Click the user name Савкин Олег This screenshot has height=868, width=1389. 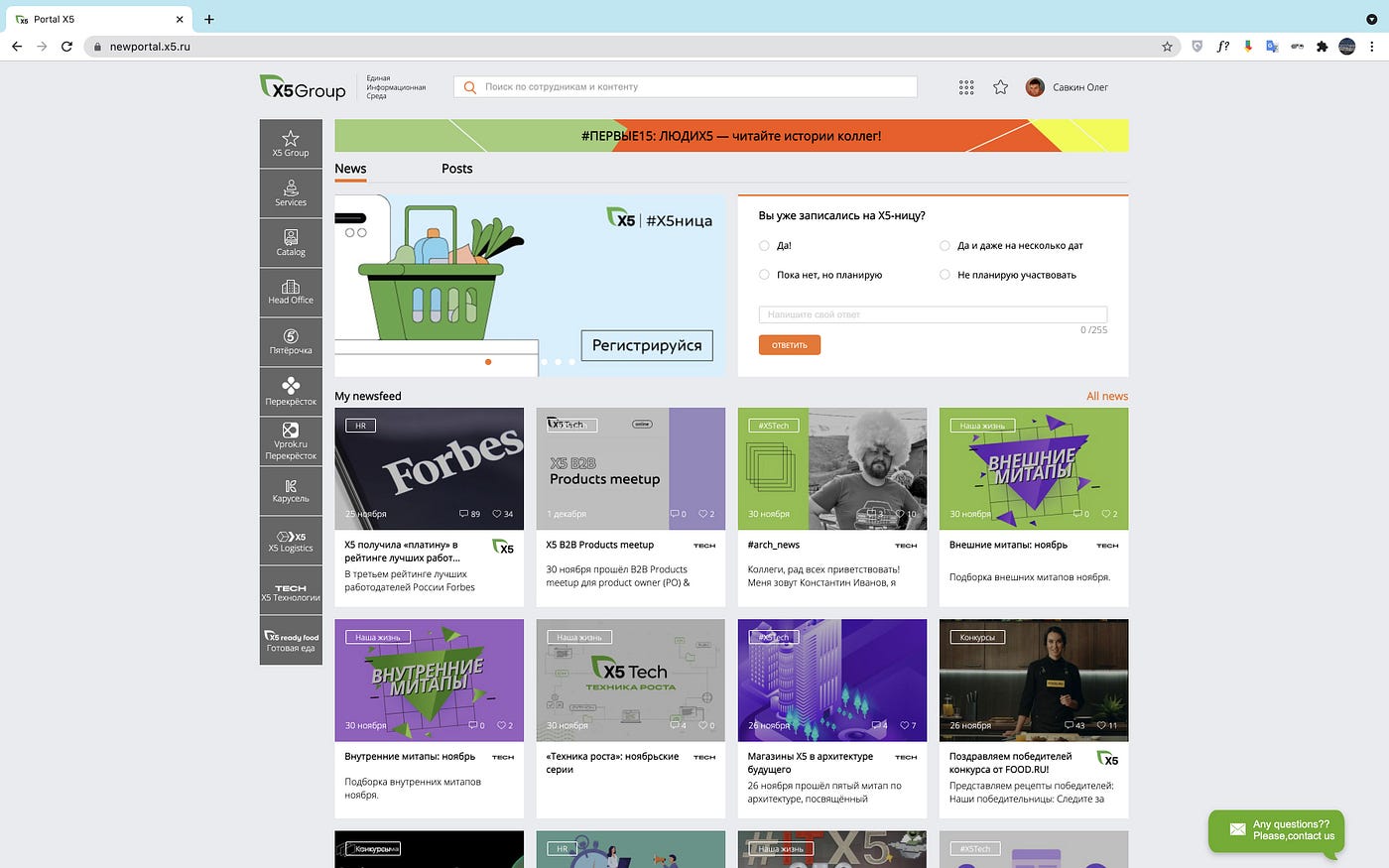click(1080, 87)
